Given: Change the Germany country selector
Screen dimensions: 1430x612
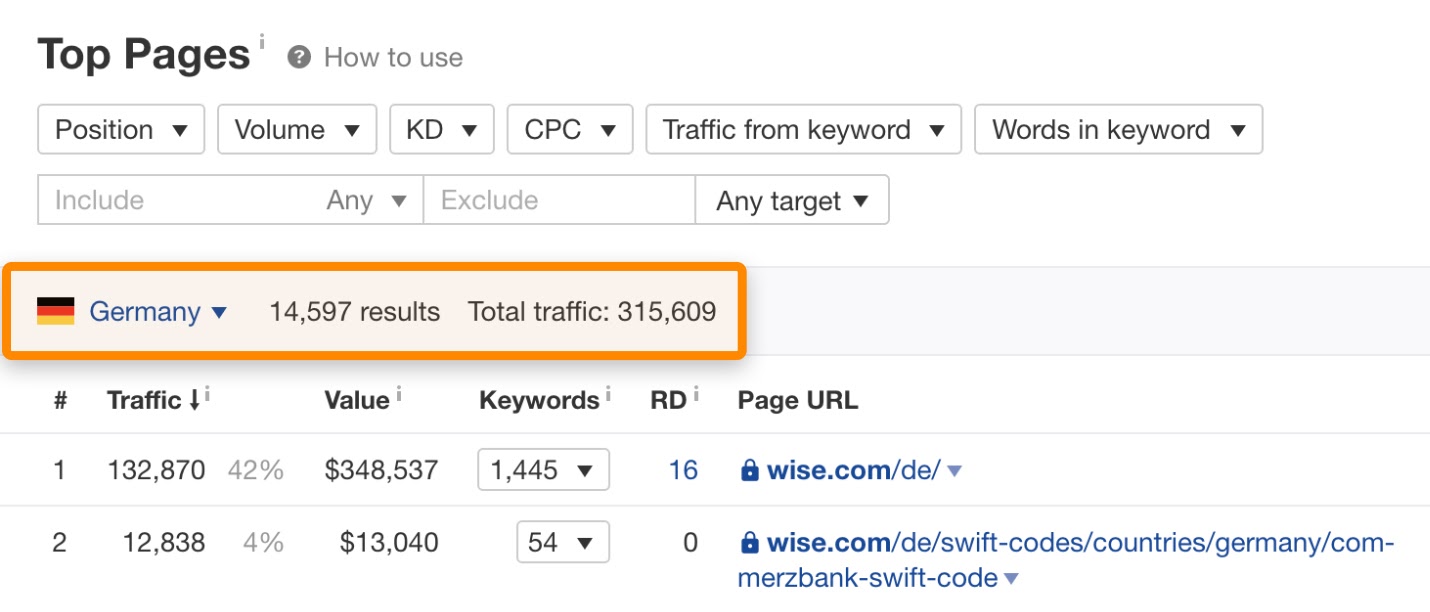Looking at the screenshot, I should (x=158, y=312).
